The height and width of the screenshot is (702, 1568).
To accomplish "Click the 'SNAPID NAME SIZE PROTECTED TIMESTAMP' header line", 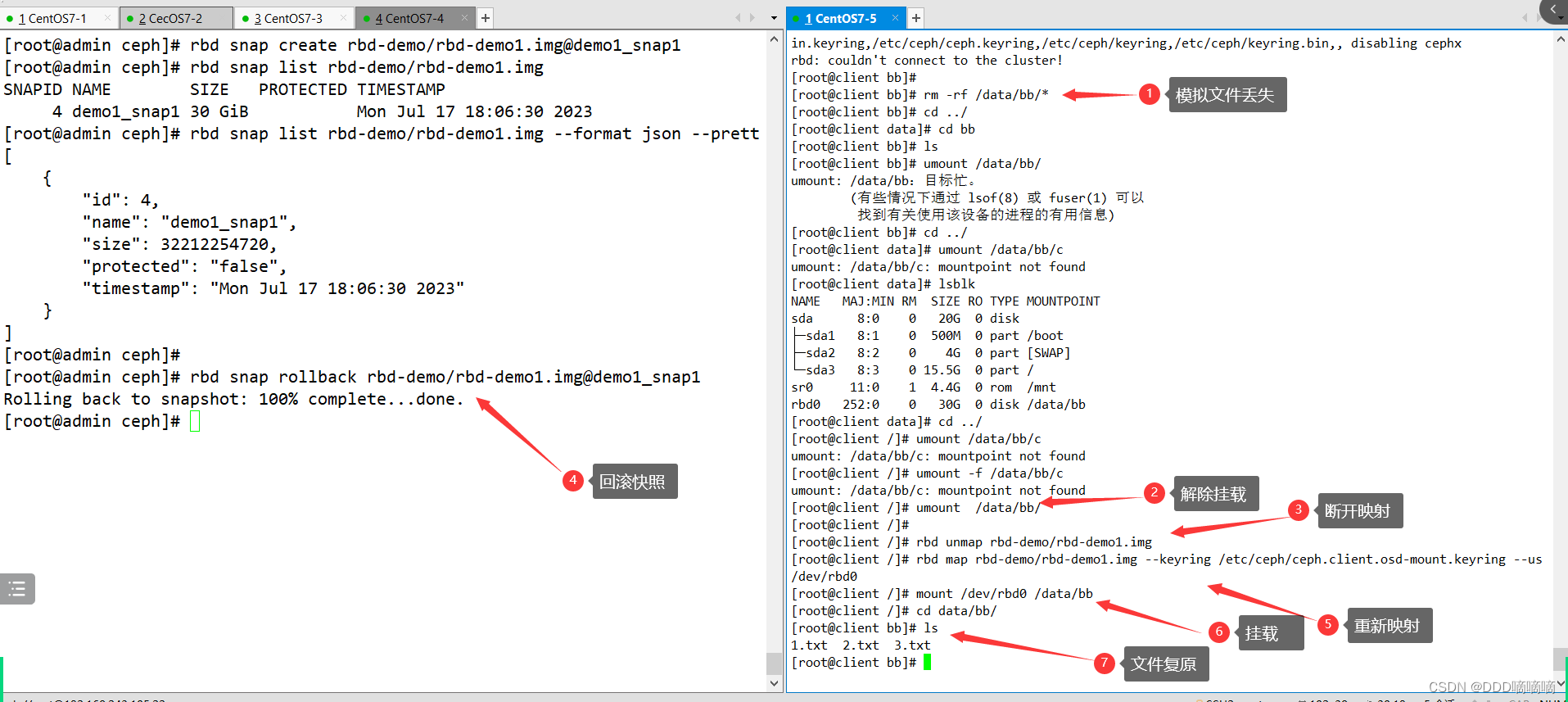I will point(224,89).
